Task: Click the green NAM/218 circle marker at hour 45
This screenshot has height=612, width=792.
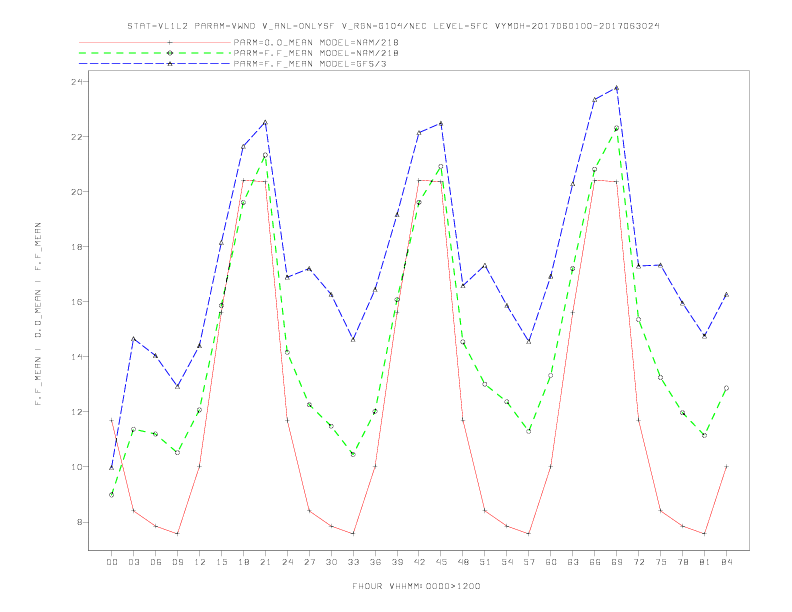Action: pyautogui.click(x=441, y=167)
